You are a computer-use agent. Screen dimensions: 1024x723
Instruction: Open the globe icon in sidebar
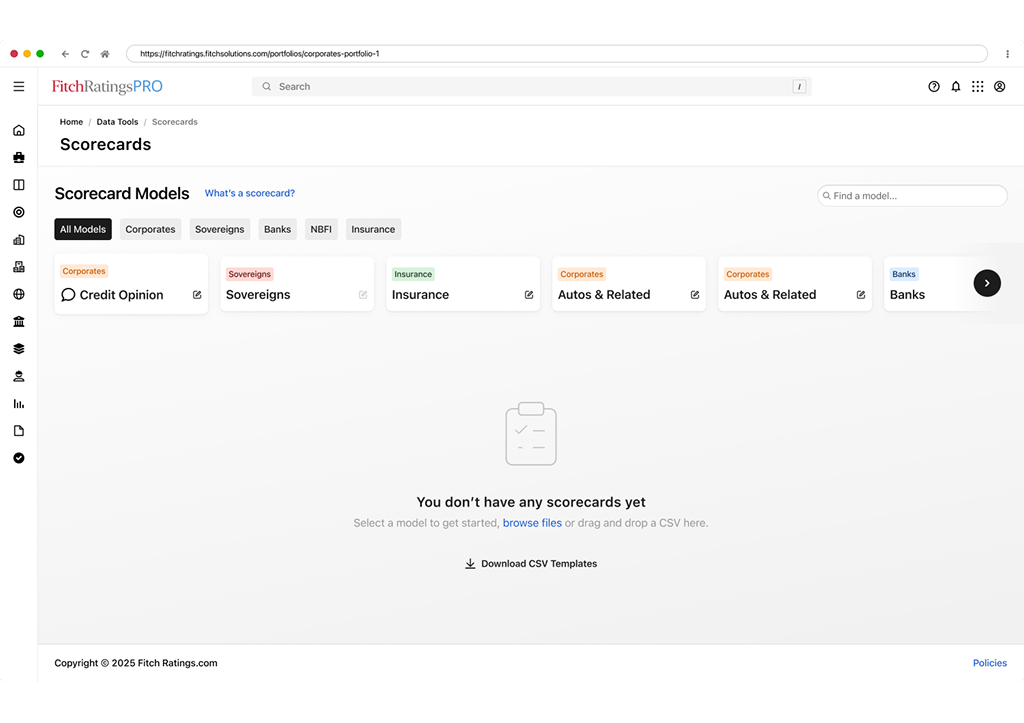point(18,294)
